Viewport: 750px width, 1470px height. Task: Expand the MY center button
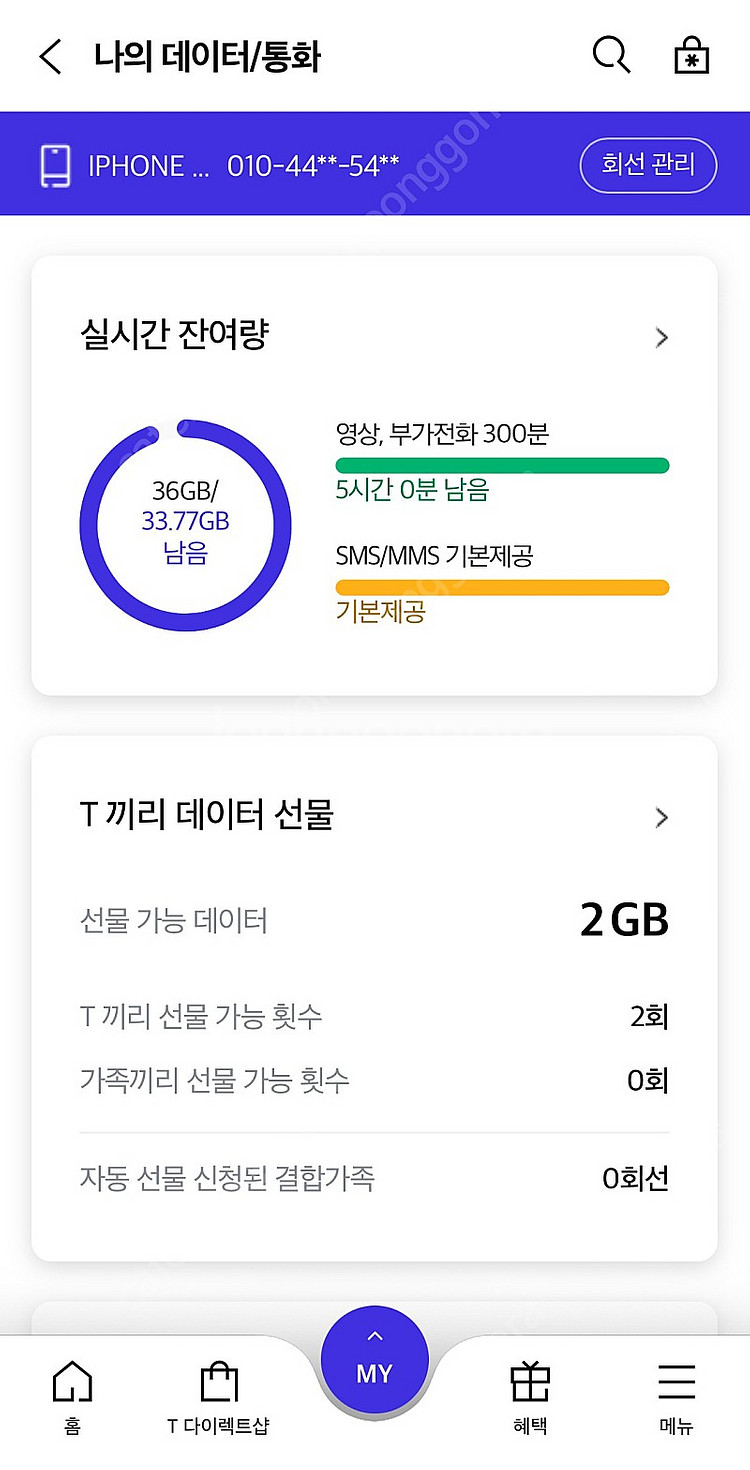pos(374,1361)
